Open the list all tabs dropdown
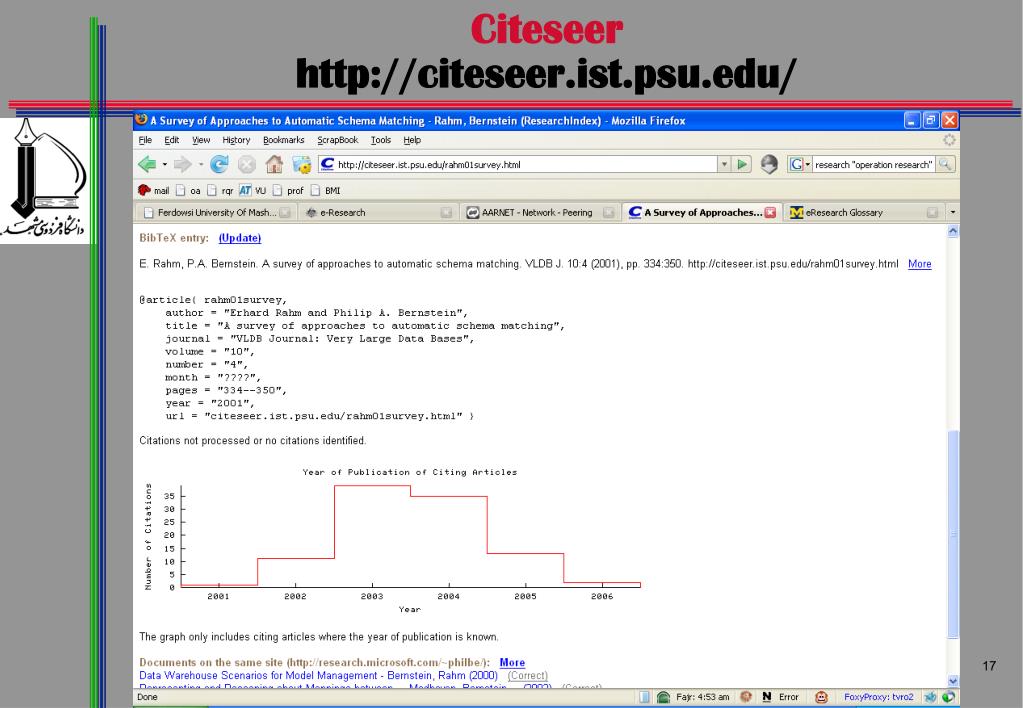Viewport: 1023px width, 708px height. point(953,212)
